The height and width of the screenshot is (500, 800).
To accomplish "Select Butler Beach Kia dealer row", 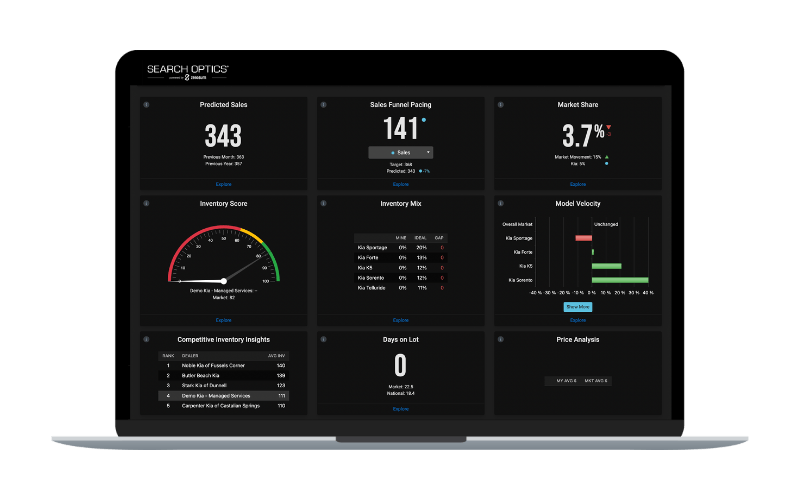I will pyautogui.click(x=223, y=376).
